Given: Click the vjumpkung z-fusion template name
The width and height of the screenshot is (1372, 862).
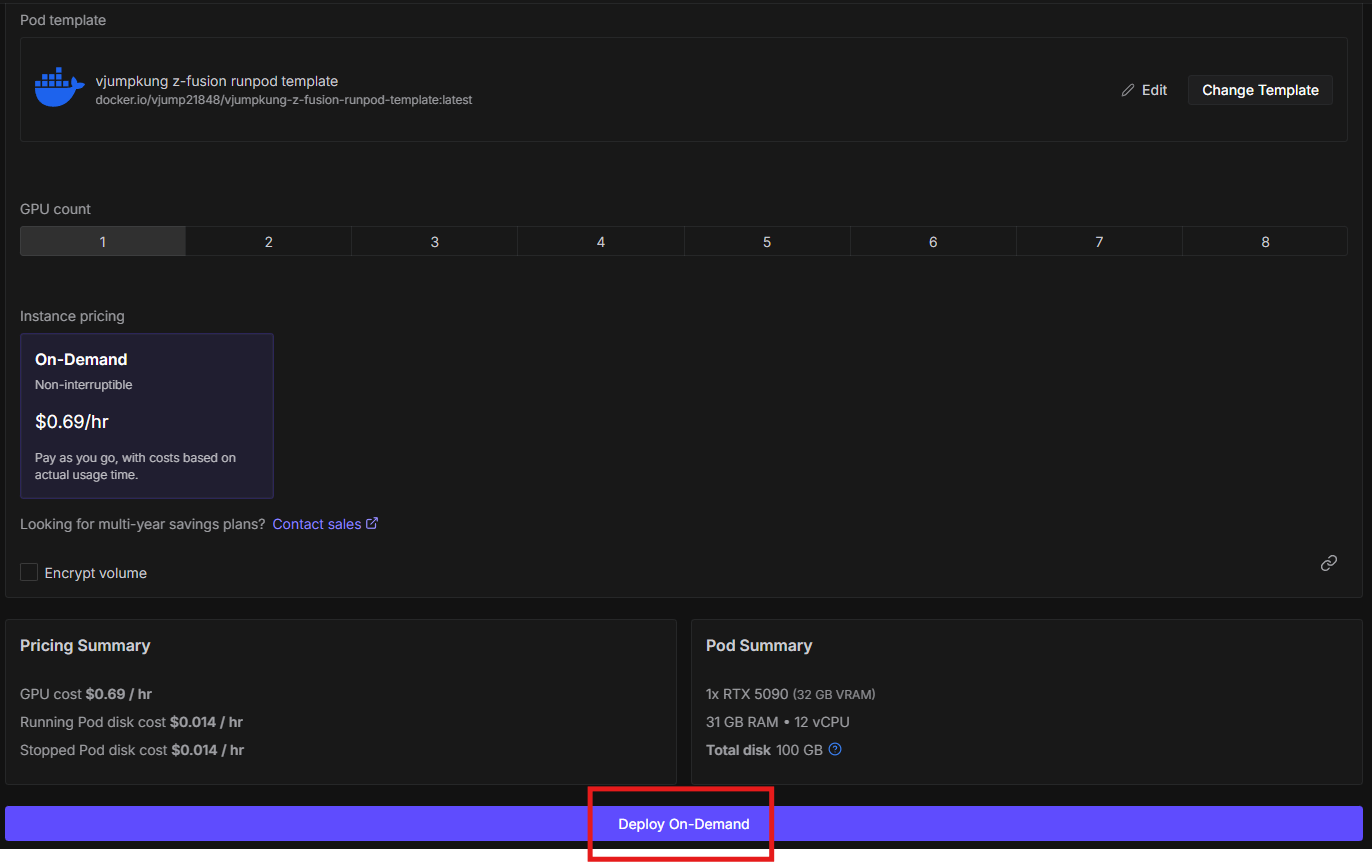Looking at the screenshot, I should tap(216, 81).
